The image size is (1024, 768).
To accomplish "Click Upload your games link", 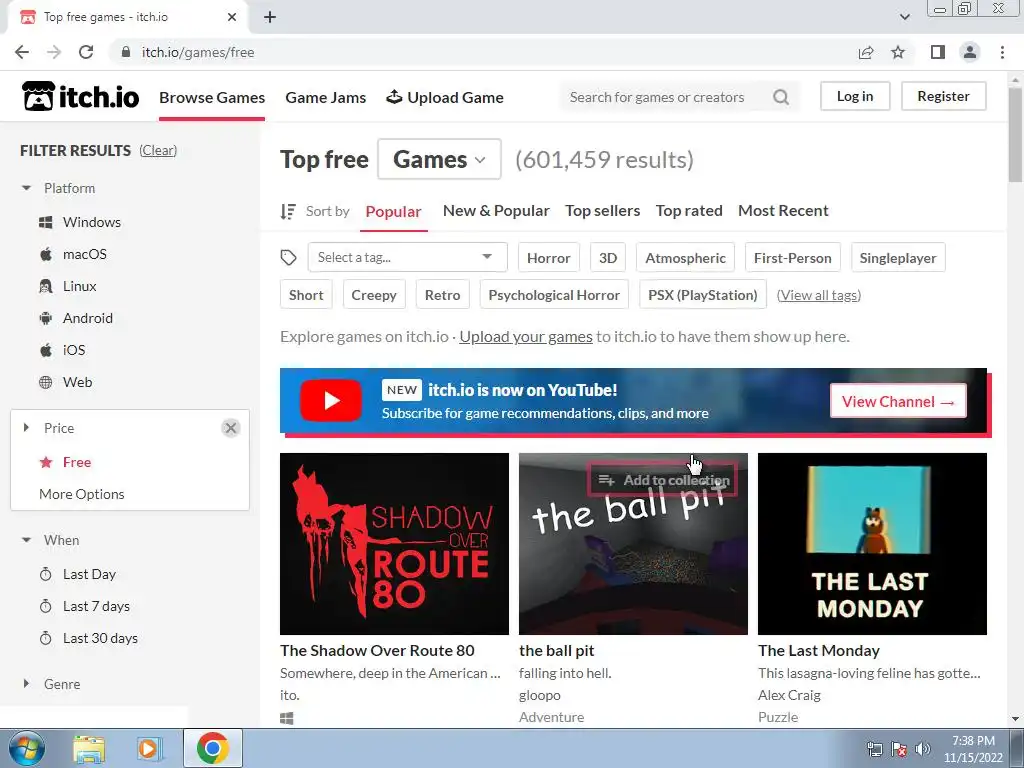I will click(526, 337).
